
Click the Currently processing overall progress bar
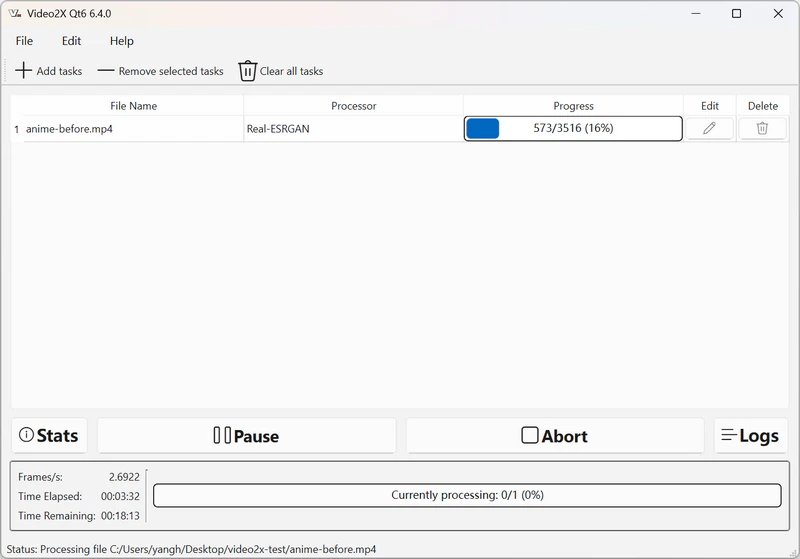467,495
